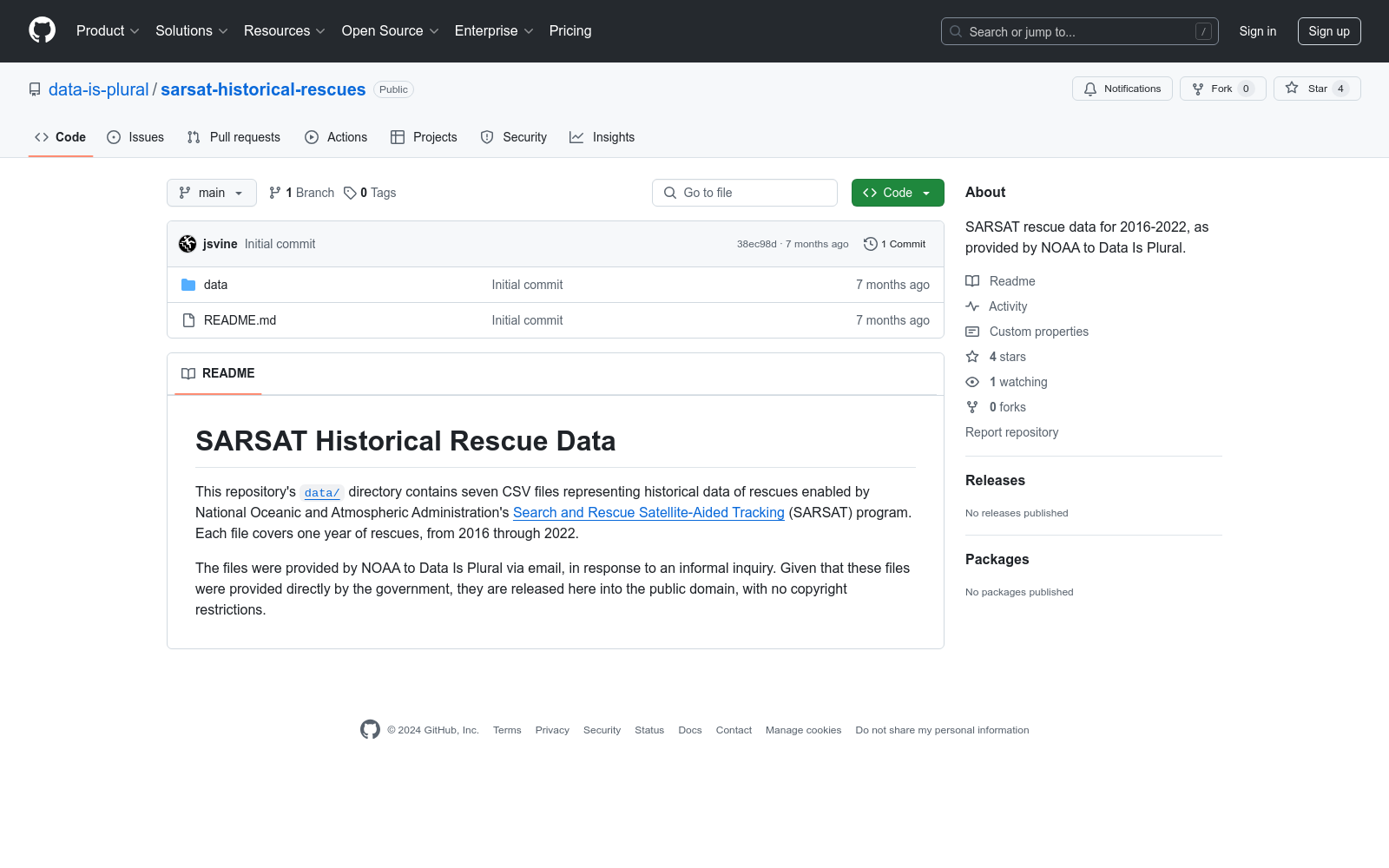
Task: Click the star icon beside 4 stars
Action: (x=972, y=357)
